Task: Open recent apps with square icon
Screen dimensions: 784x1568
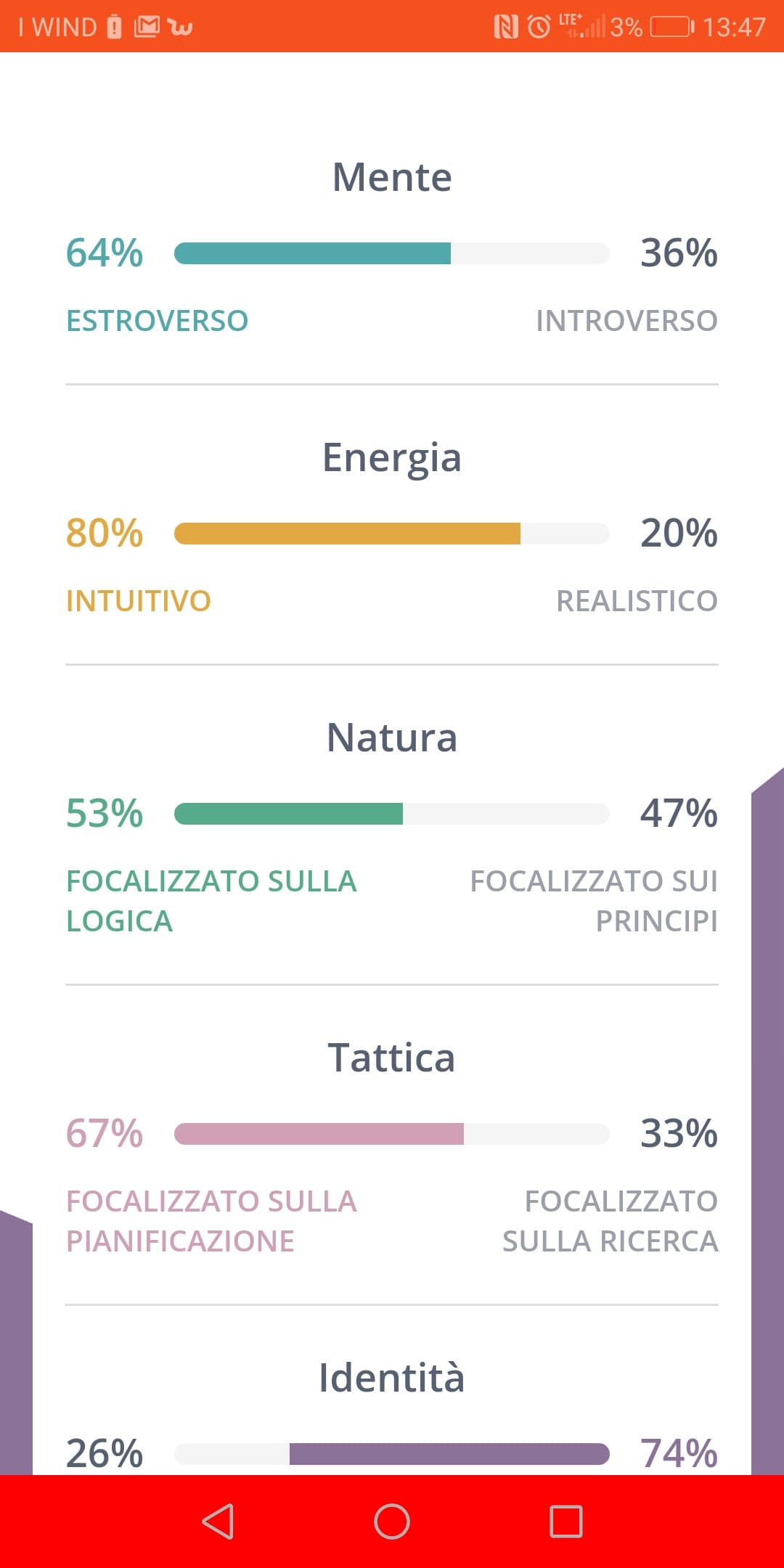Action: point(566,1522)
